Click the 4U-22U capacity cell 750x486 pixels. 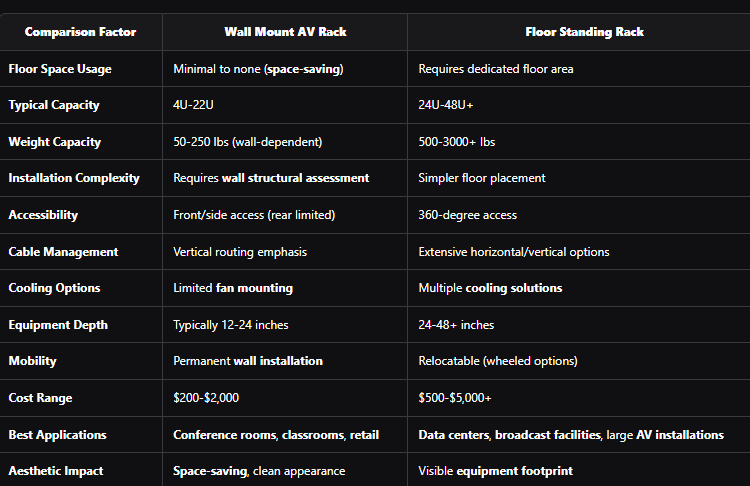(x=193, y=105)
